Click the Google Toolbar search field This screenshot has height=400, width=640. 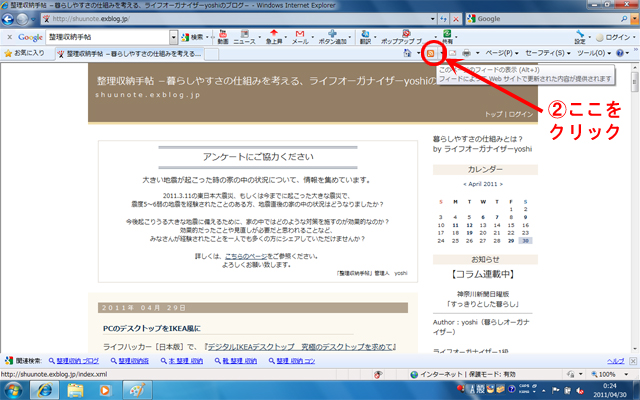[108, 37]
